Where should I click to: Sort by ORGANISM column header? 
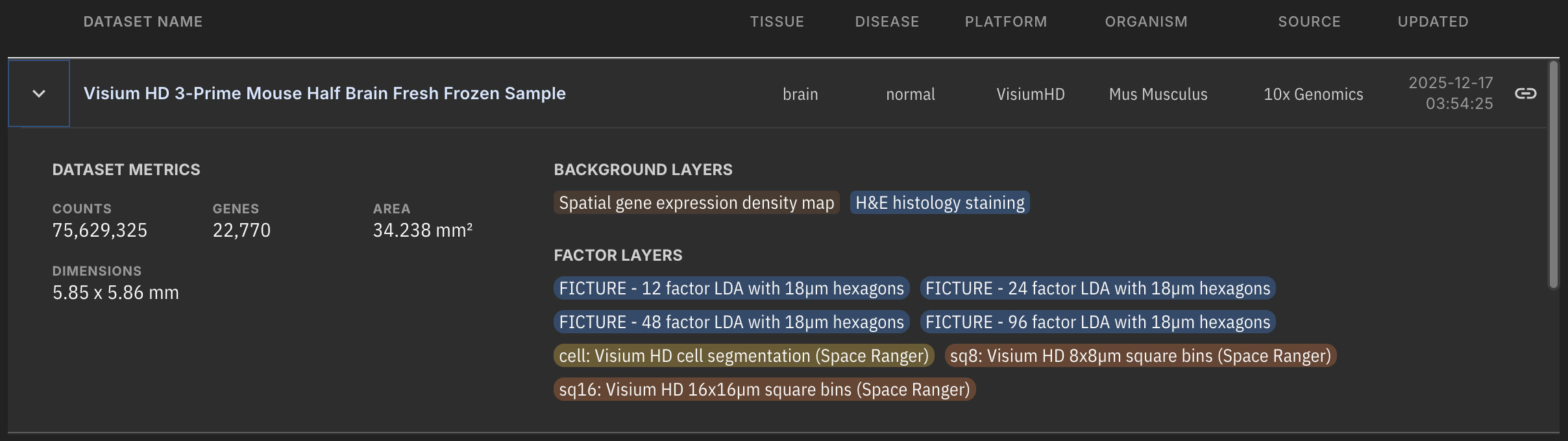pos(1146,21)
